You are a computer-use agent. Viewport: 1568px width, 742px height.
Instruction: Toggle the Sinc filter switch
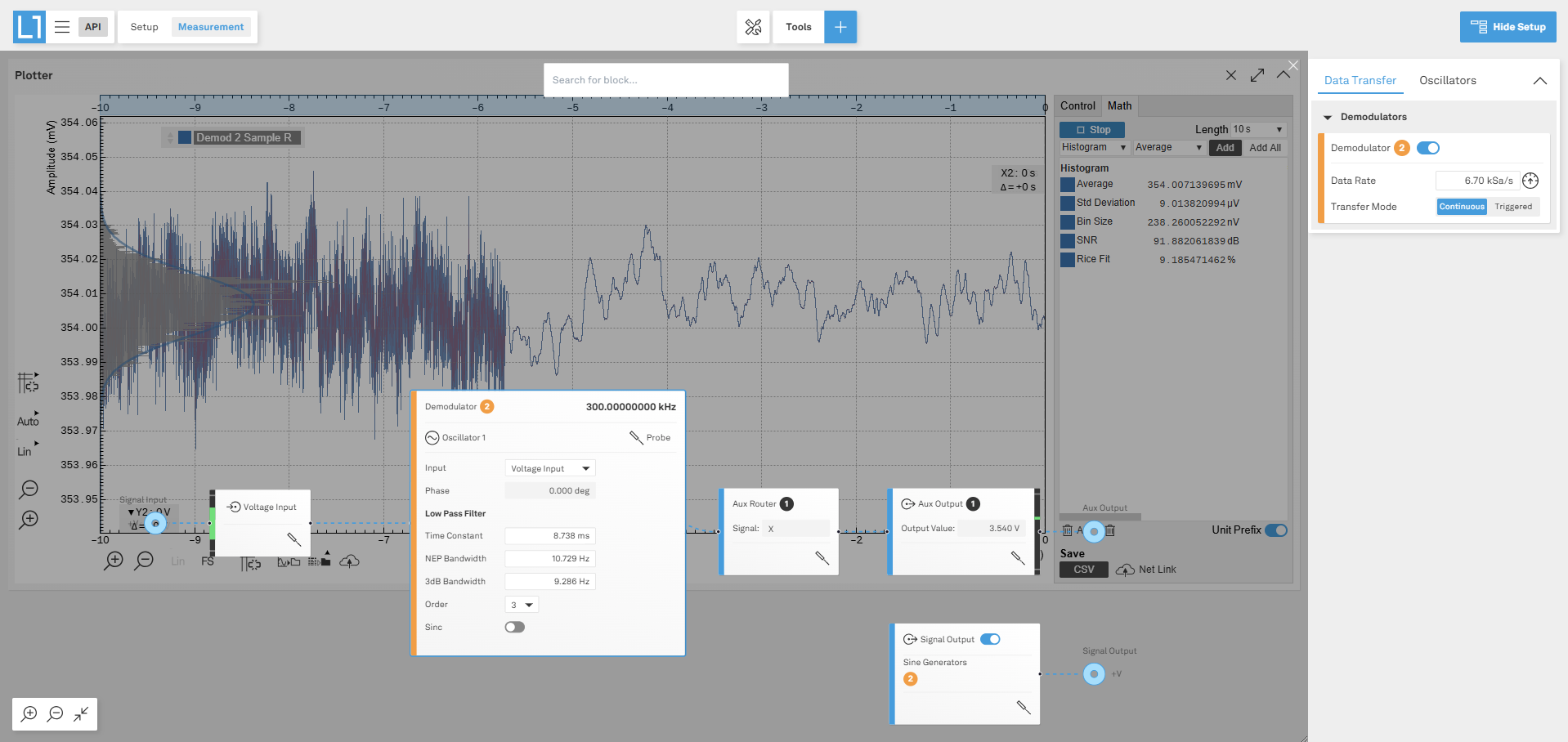[514, 627]
